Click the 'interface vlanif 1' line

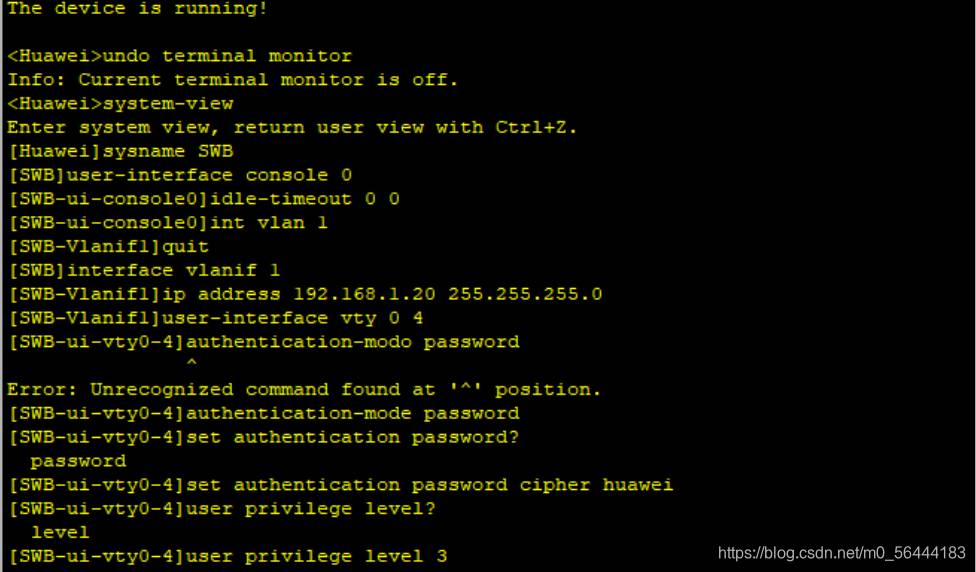pyautogui.click(x=144, y=270)
